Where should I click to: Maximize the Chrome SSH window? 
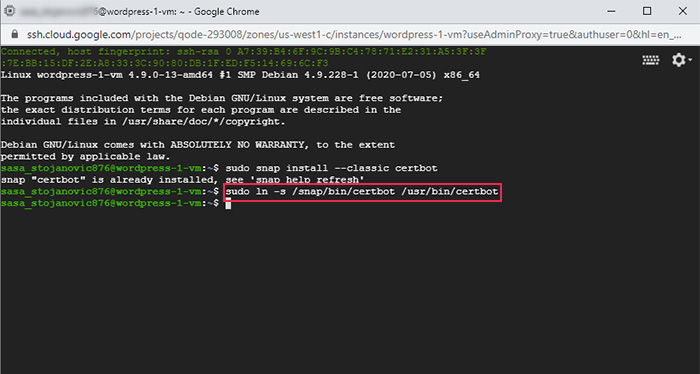tap(647, 11)
